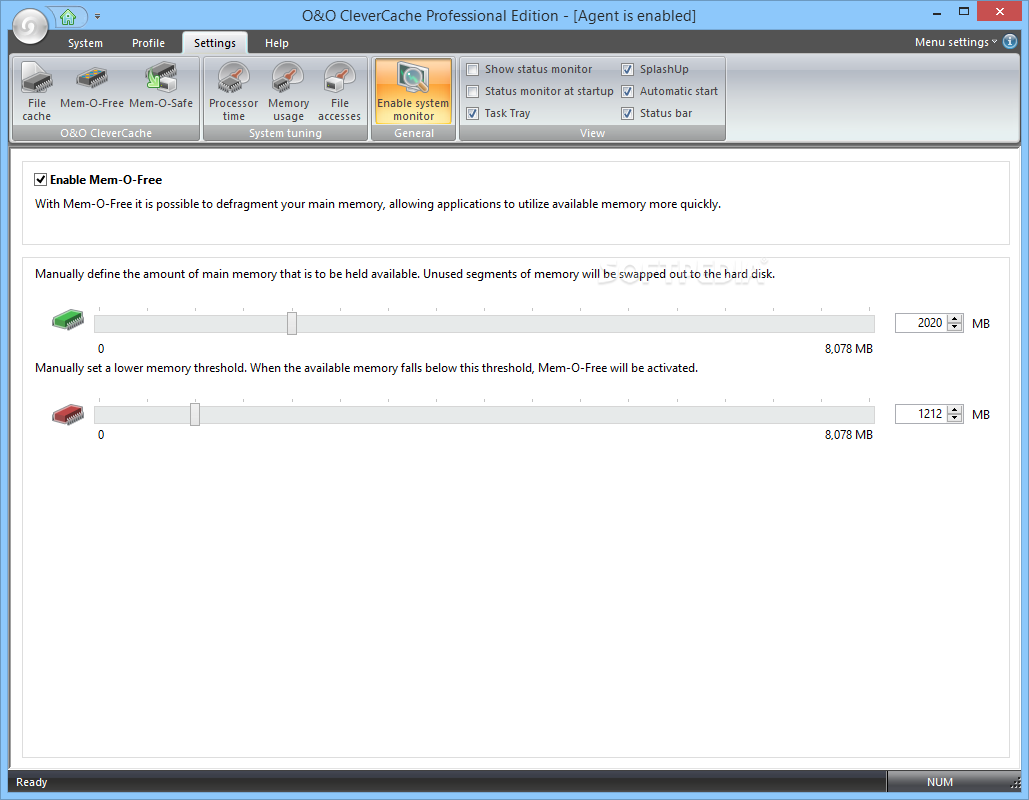Click the General group label
This screenshot has height=800, width=1029.
click(413, 133)
